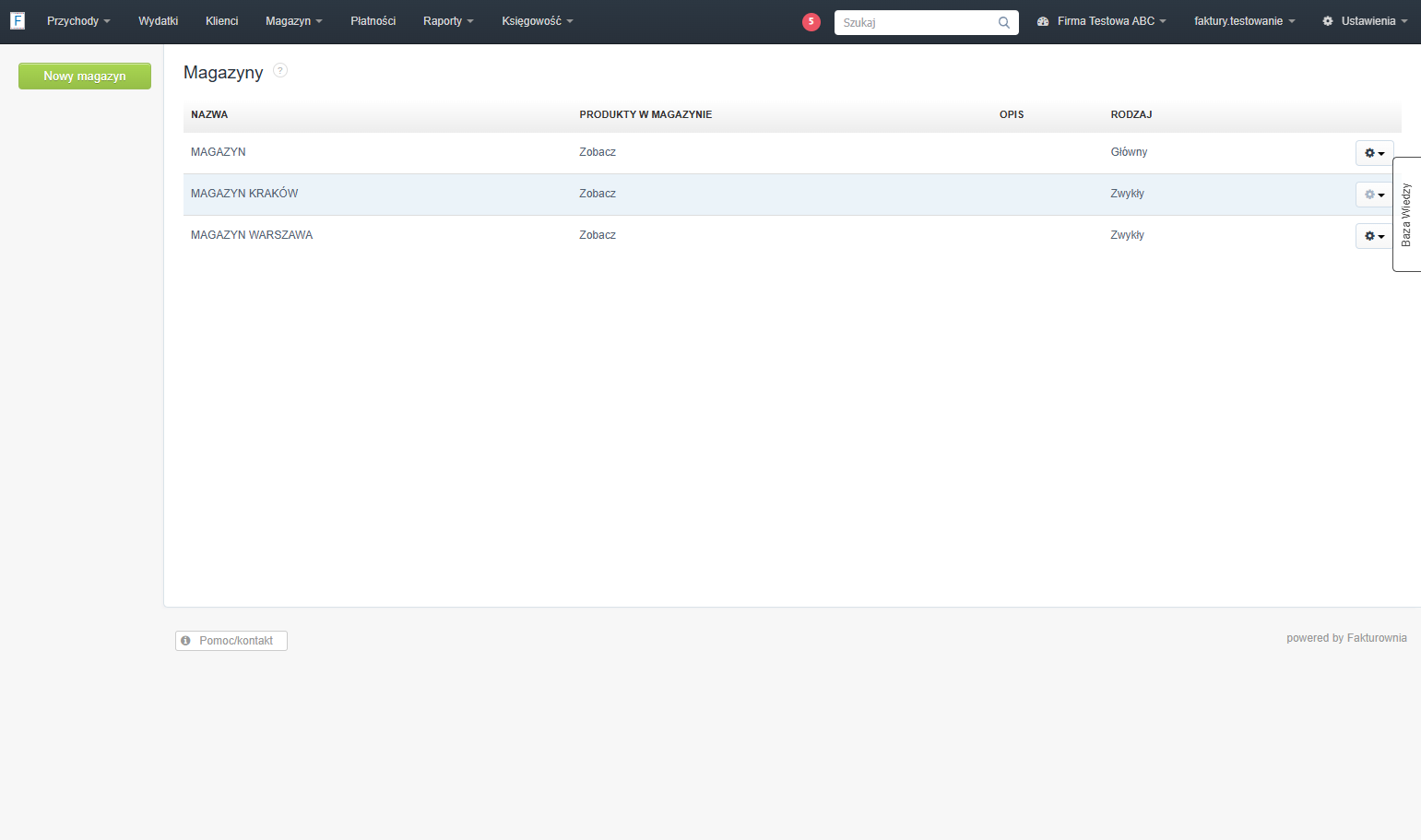This screenshot has height=840, width=1421.
Task: Click the Główny type cell
Action: point(1129,152)
